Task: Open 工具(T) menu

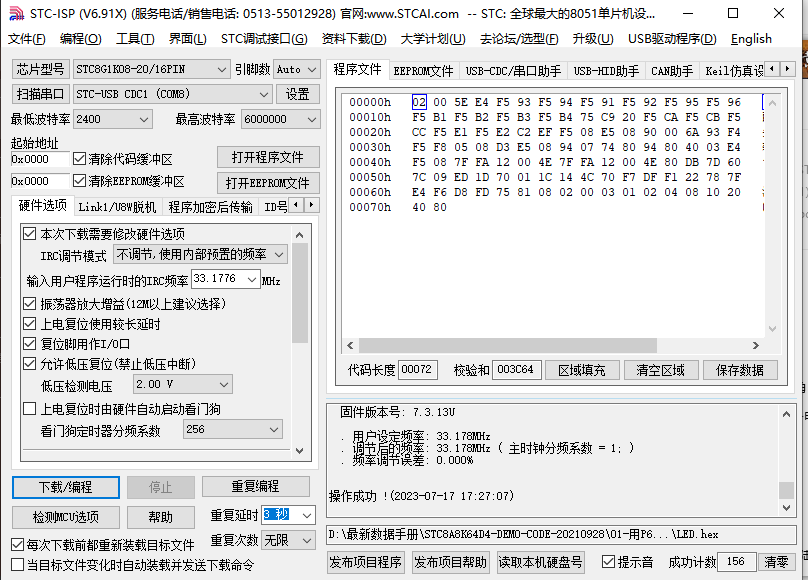Action: [135, 39]
